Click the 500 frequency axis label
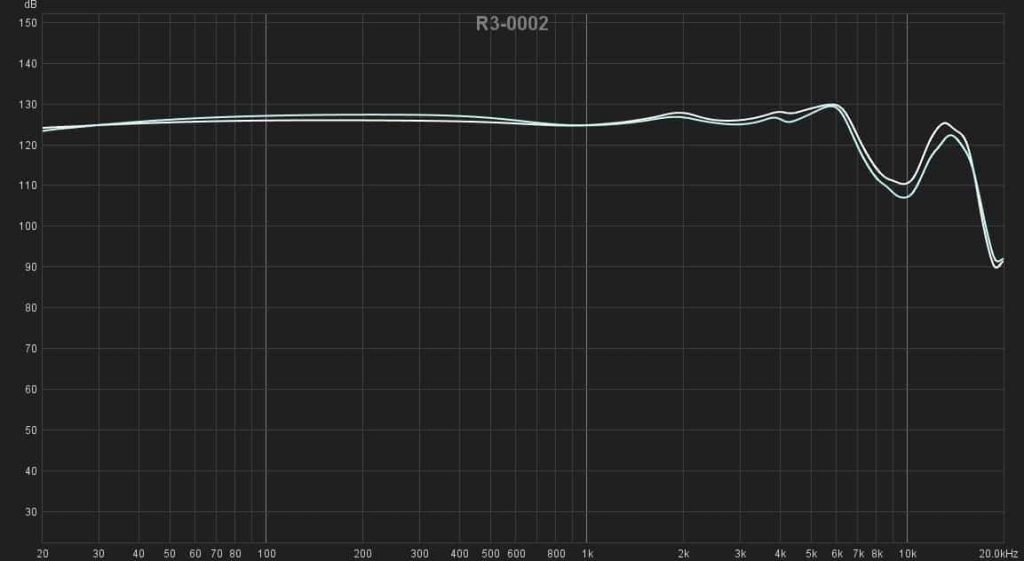 tap(490, 554)
